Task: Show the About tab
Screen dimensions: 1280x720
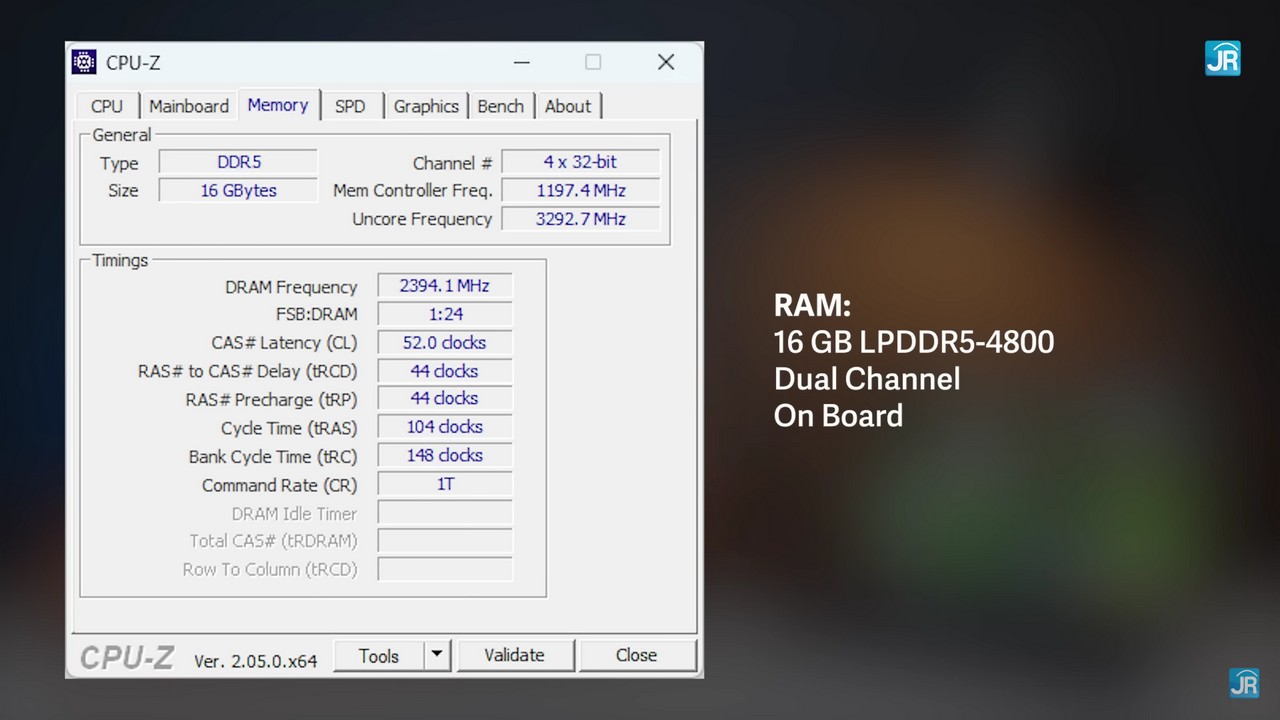Action: [x=568, y=106]
